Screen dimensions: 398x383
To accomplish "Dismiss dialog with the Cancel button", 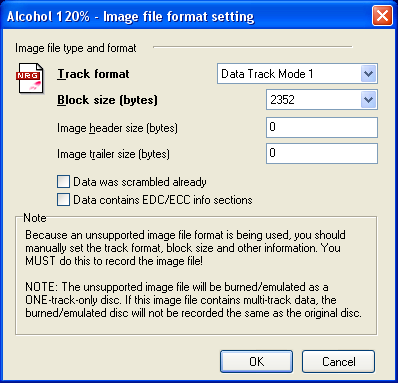I will coord(338,362).
